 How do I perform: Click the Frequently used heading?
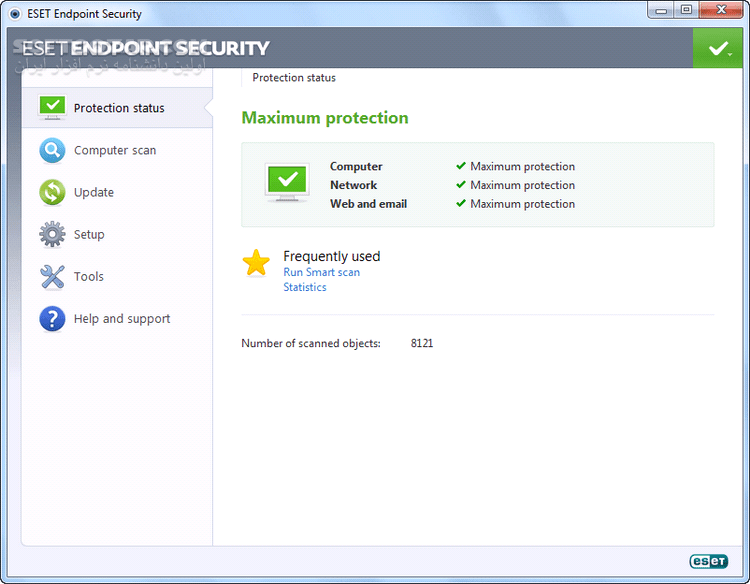331,256
